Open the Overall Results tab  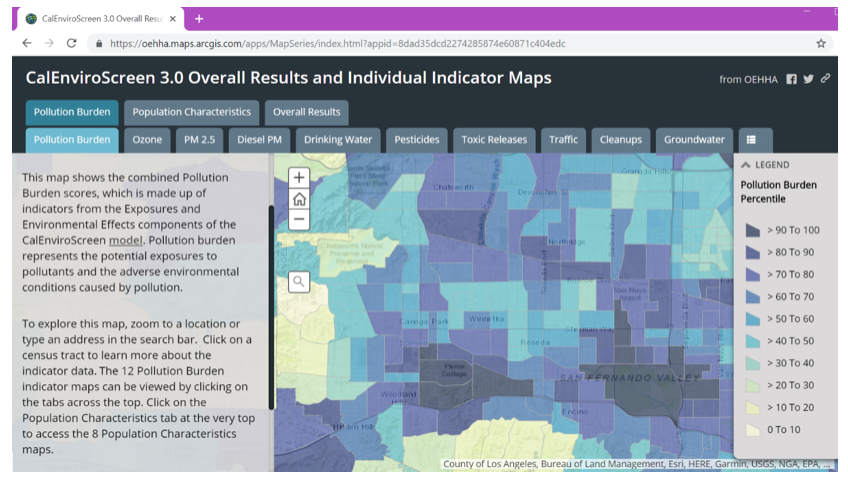tap(307, 112)
